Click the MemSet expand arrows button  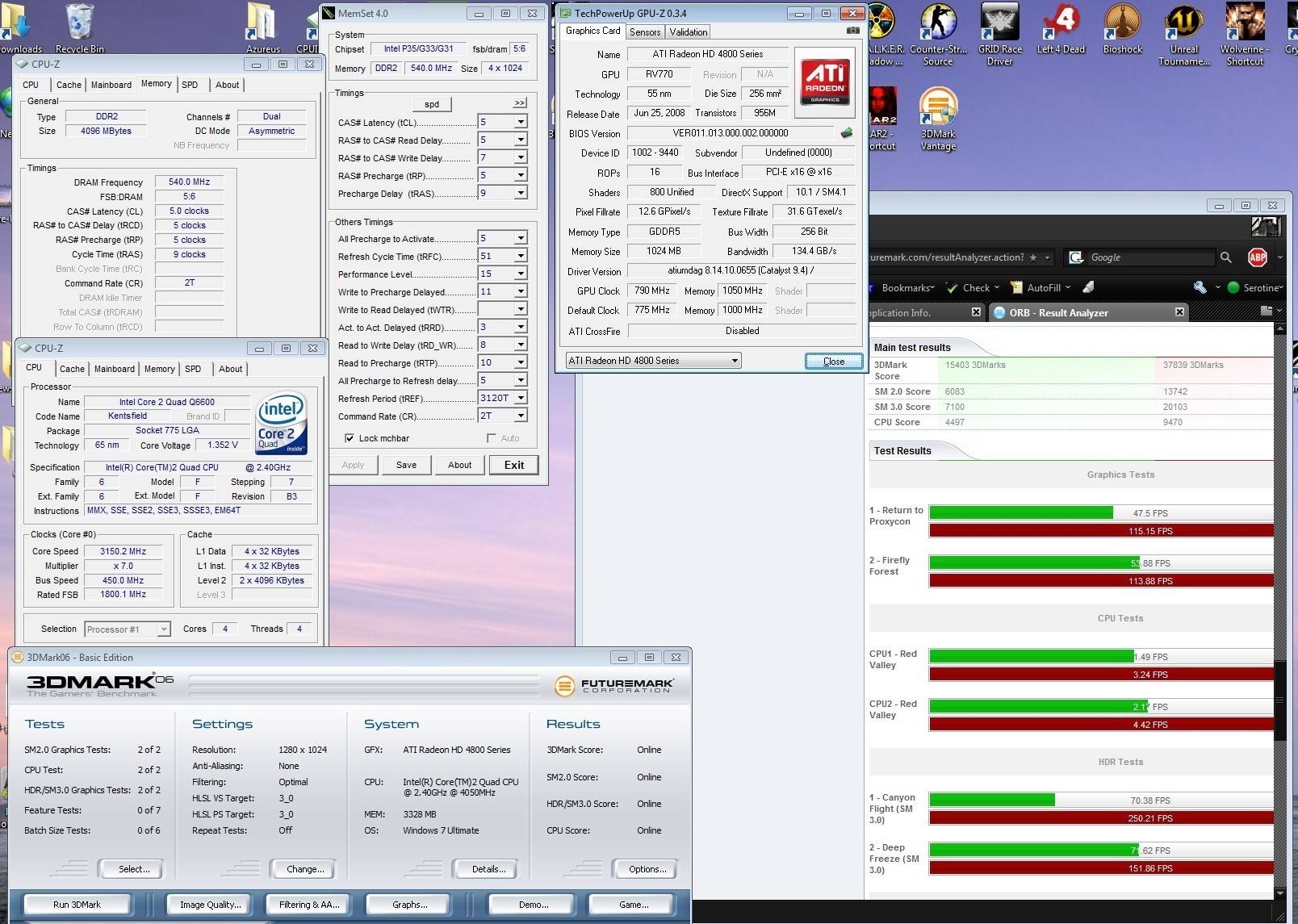(x=520, y=103)
